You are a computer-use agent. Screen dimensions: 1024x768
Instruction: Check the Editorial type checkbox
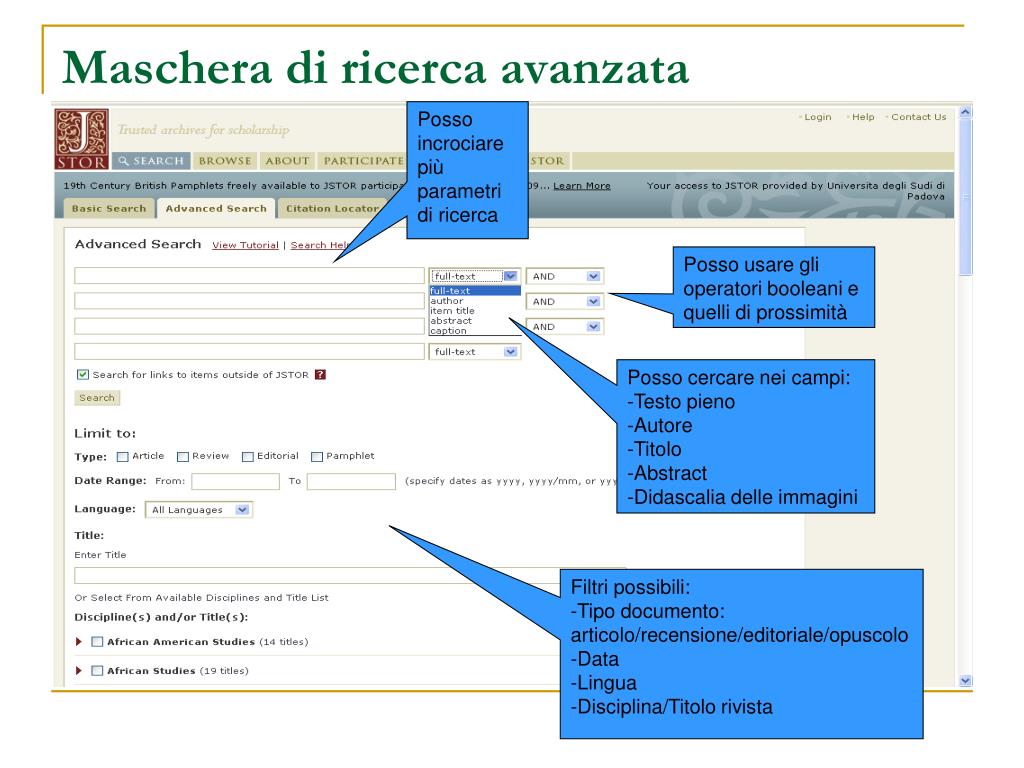pyautogui.click(x=248, y=456)
